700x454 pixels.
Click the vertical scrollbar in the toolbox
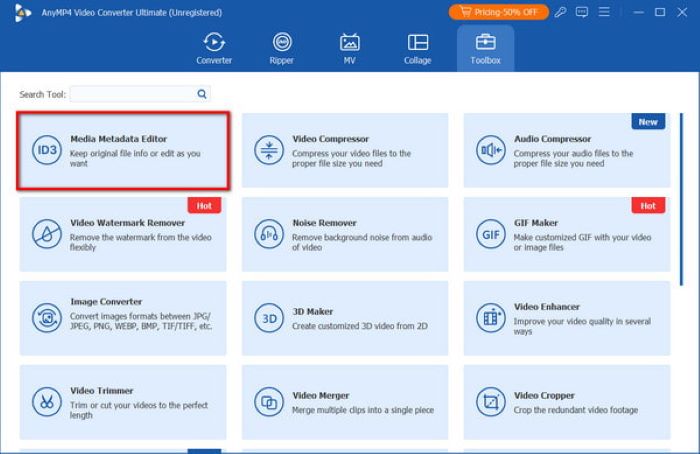(x=681, y=199)
